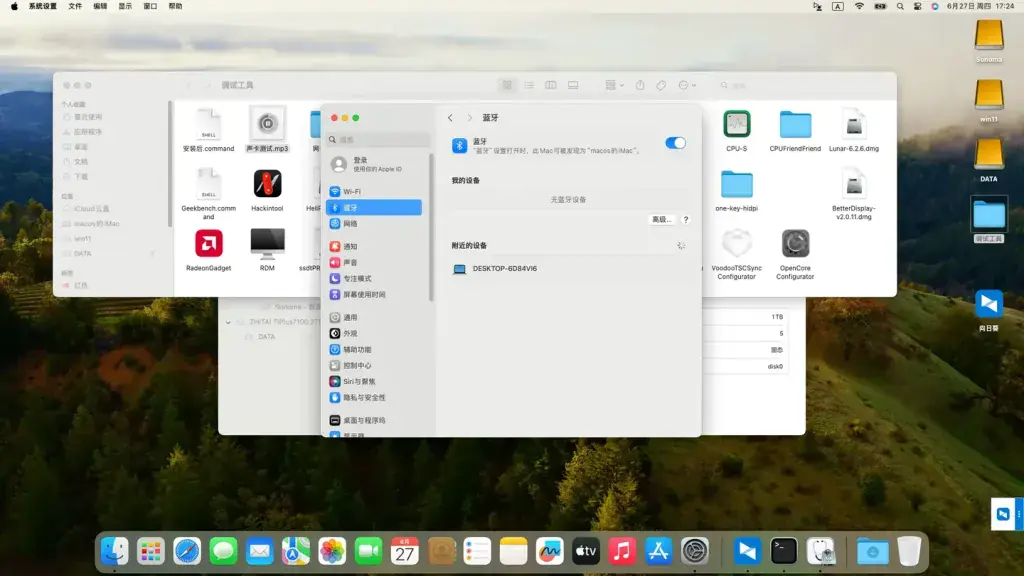Screen dimensions: 1024x576
Task: Turn off the Bluetooth switch
Action: point(675,143)
